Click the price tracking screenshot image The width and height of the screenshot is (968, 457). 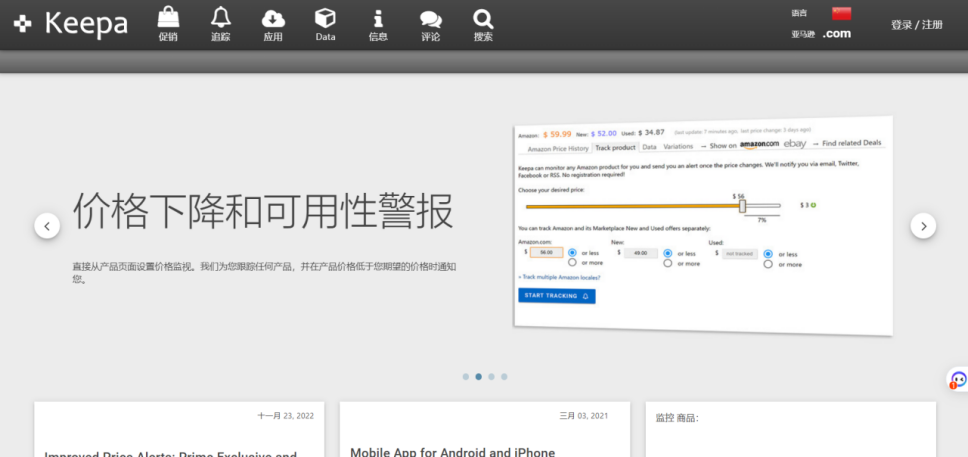[x=703, y=225]
